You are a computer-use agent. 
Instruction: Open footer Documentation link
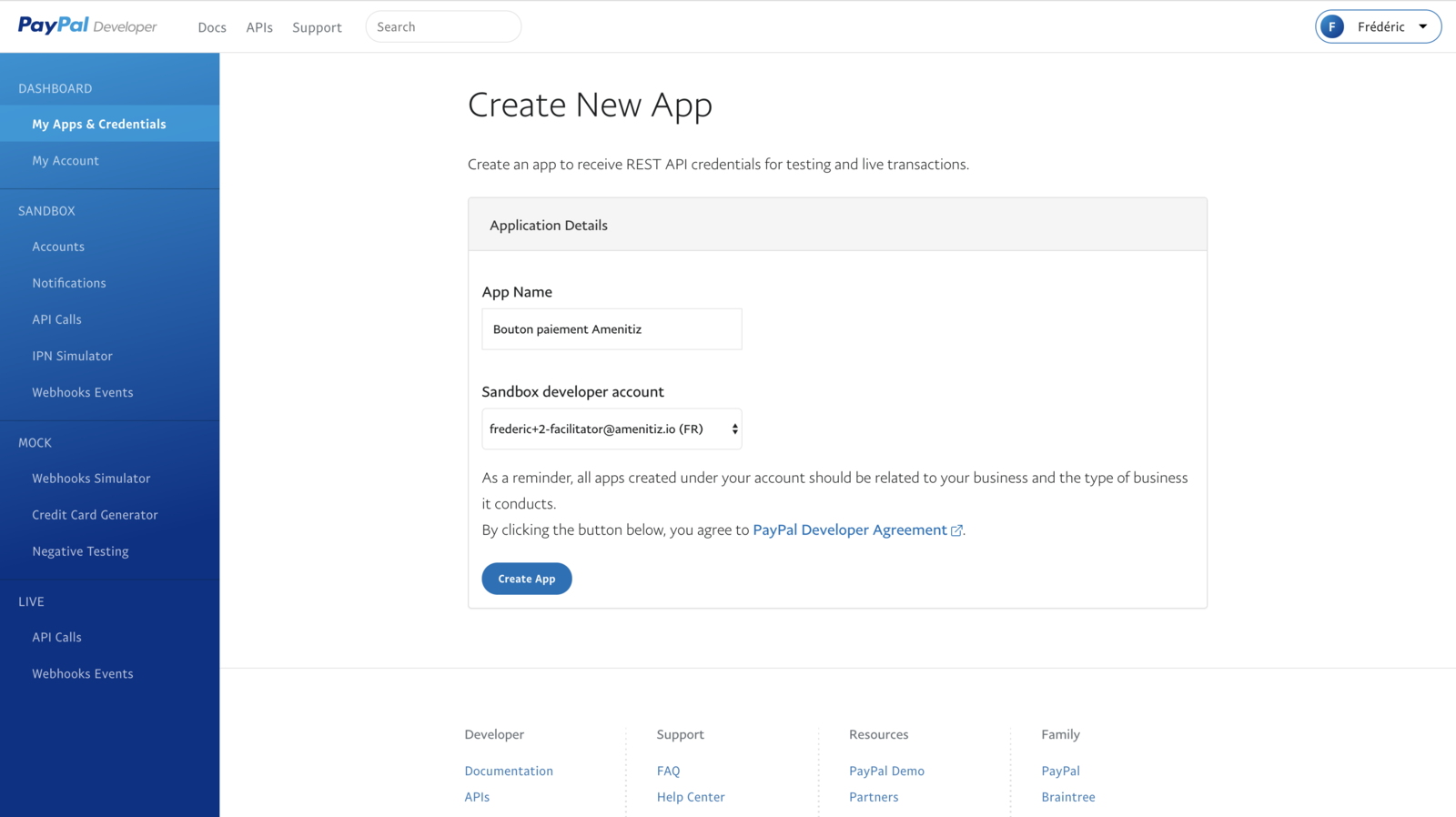point(509,771)
